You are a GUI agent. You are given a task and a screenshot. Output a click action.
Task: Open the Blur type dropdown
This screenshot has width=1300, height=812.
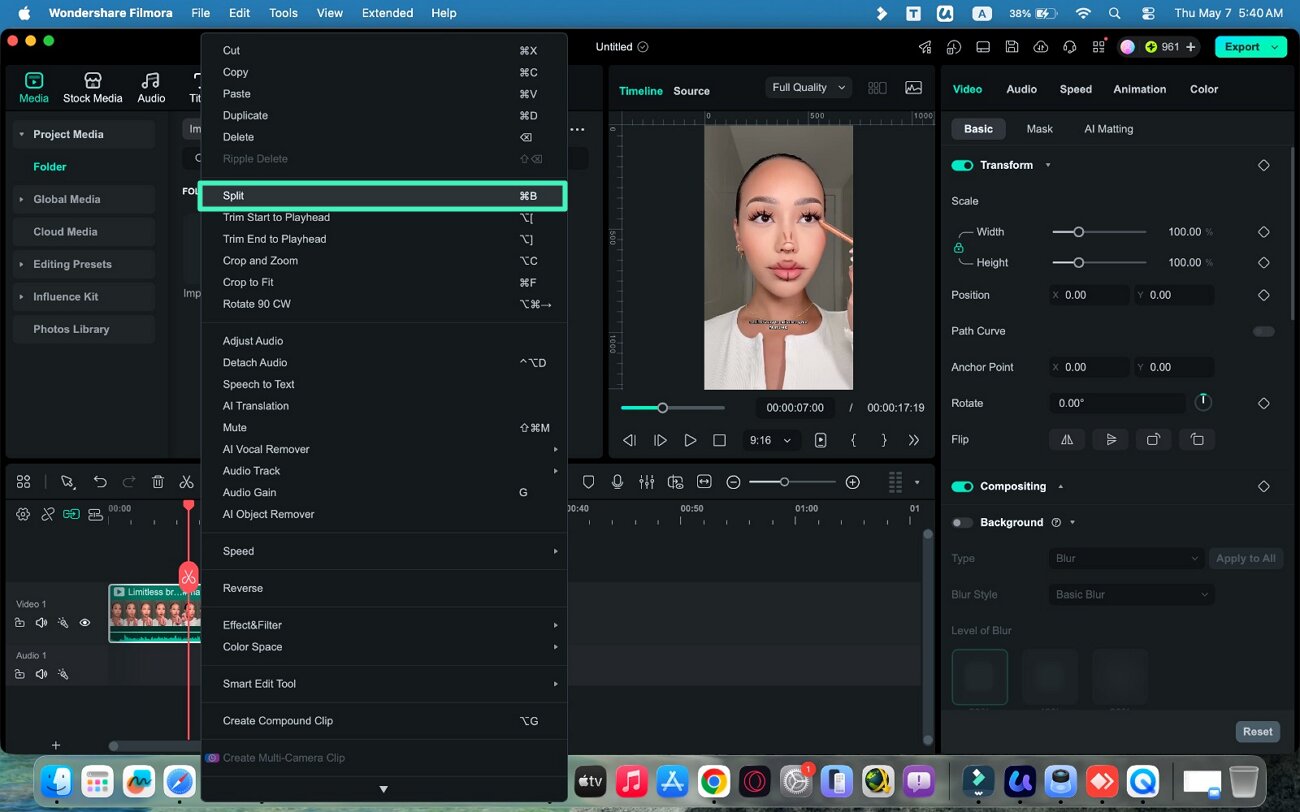1128,558
